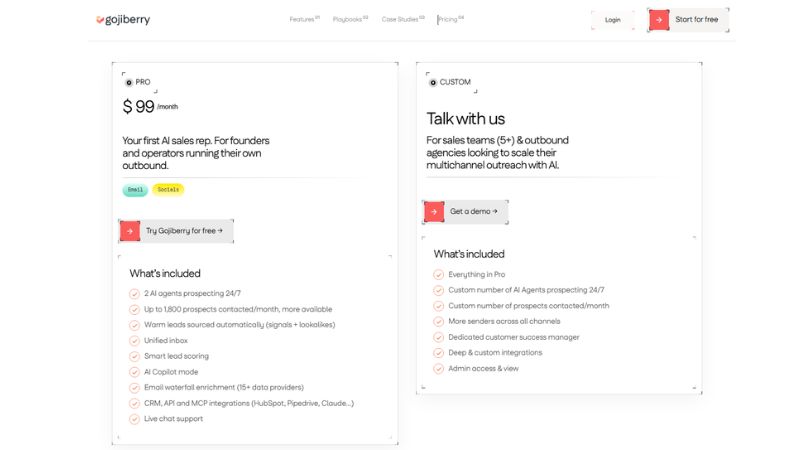Click the PRO plan badge icon
This screenshot has height=450, width=800.
coord(129,82)
